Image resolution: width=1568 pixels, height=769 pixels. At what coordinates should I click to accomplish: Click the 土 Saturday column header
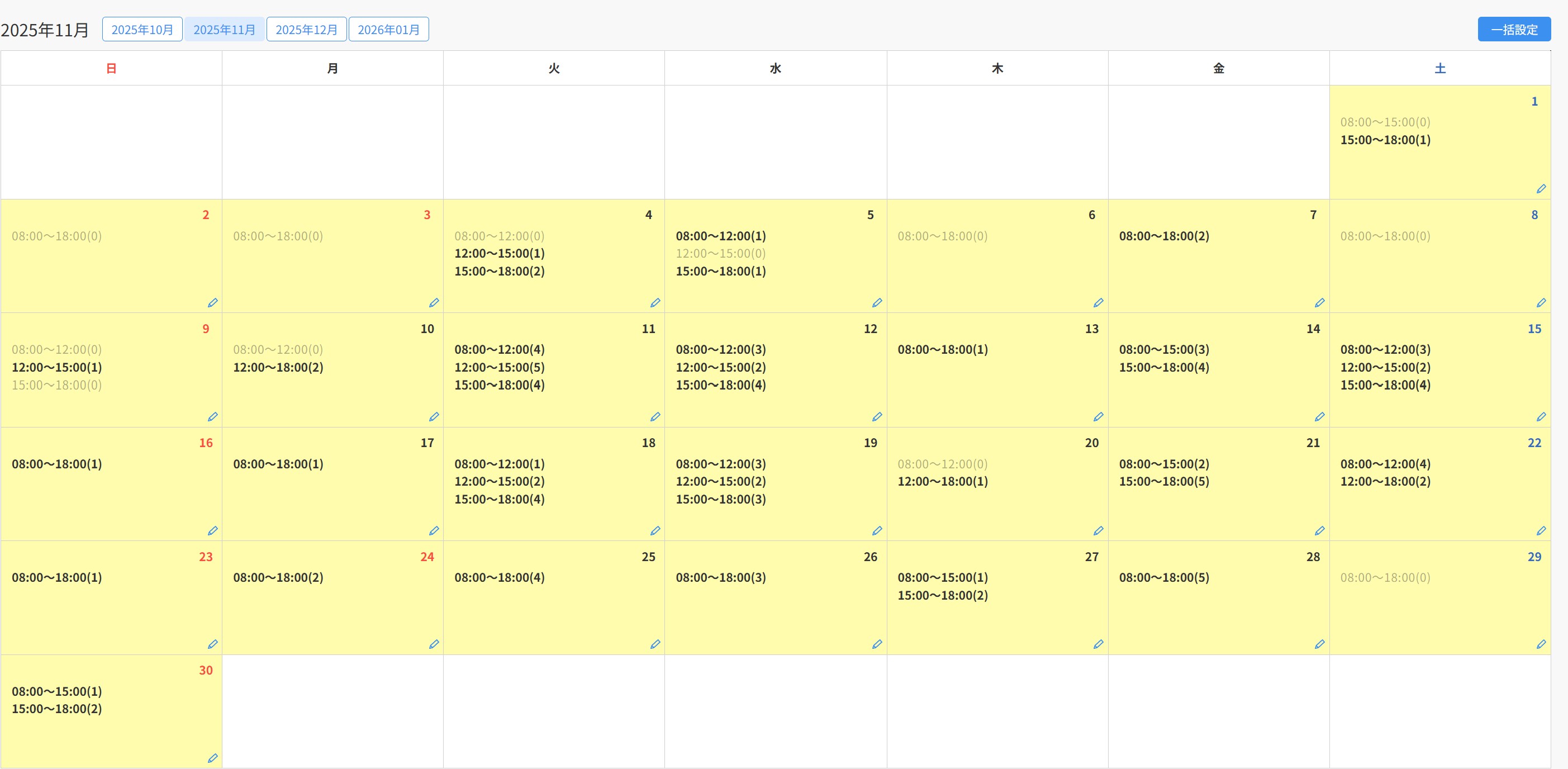1439,68
